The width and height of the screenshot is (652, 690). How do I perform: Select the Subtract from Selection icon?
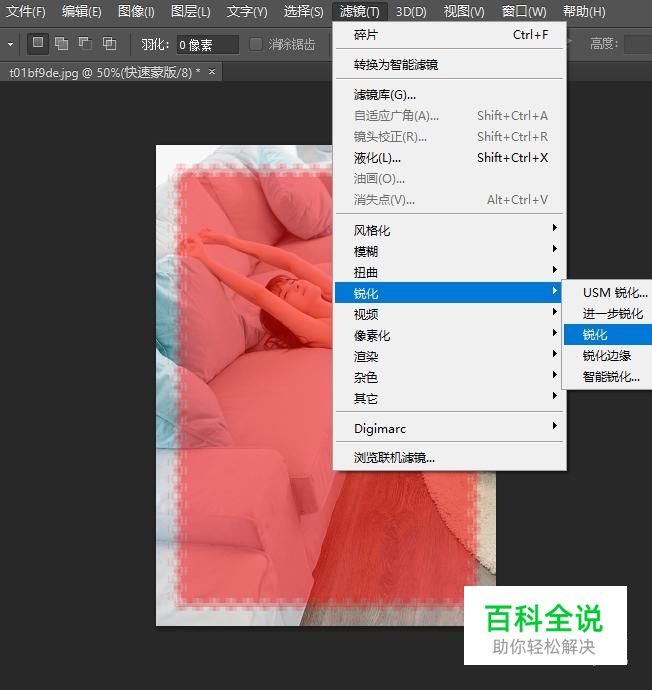85,44
